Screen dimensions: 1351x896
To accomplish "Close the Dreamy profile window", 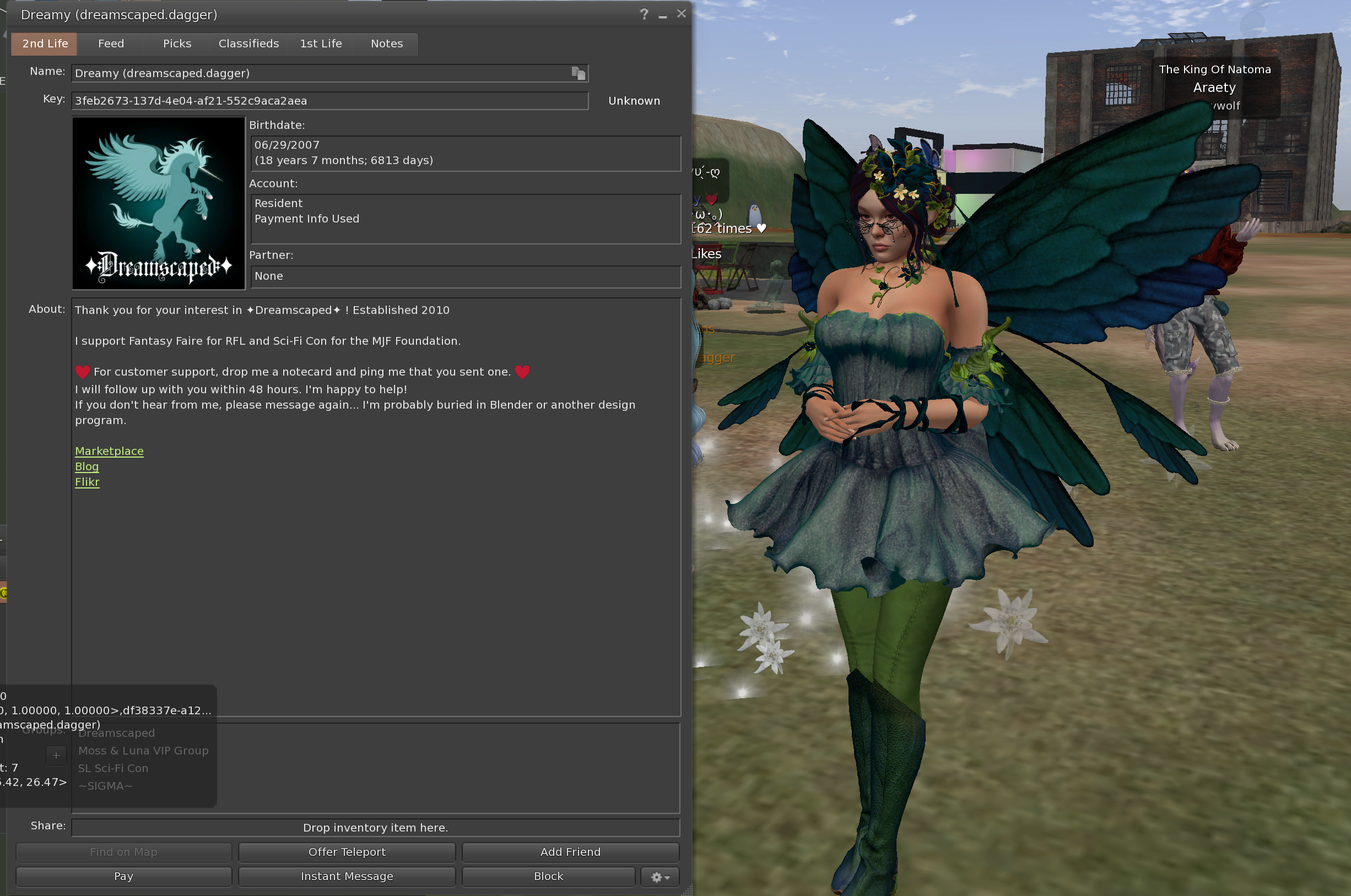I will coord(681,14).
